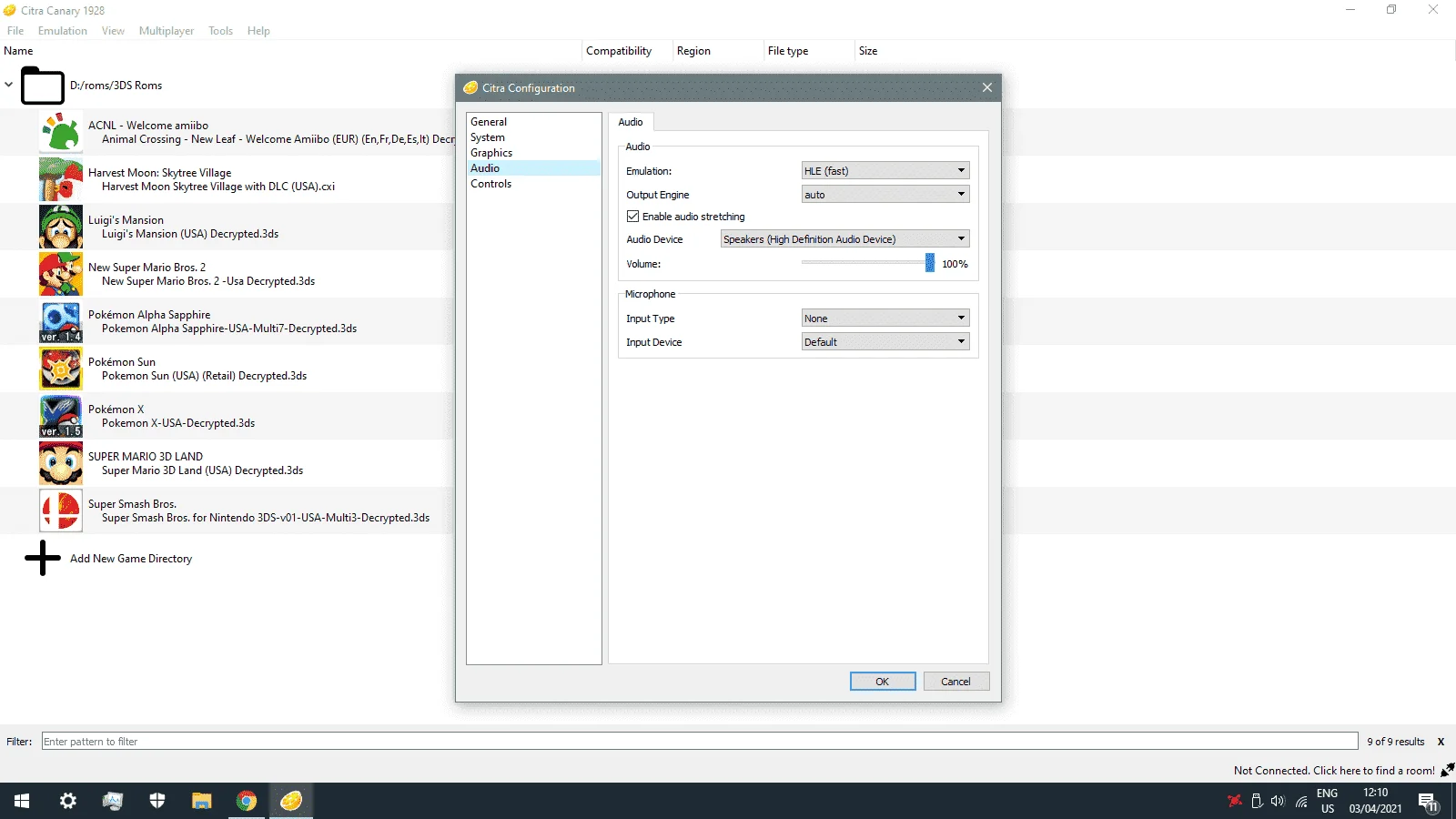
Task: Click the red tray icon in the taskbar
Action: pos(1235,801)
